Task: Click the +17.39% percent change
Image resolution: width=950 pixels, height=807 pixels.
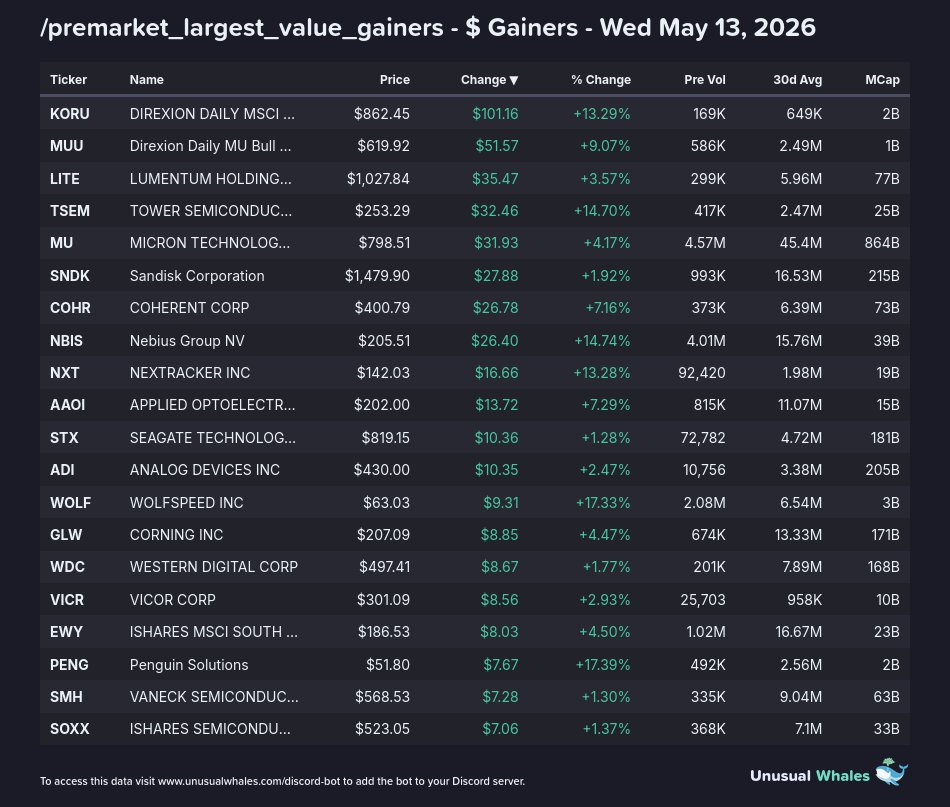Action: point(603,665)
